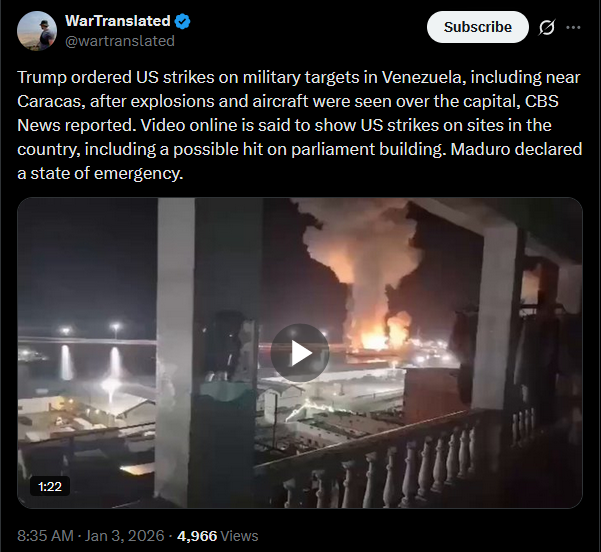Open the WarTranslated profile avatar
601x552 pixels.
click(37, 31)
